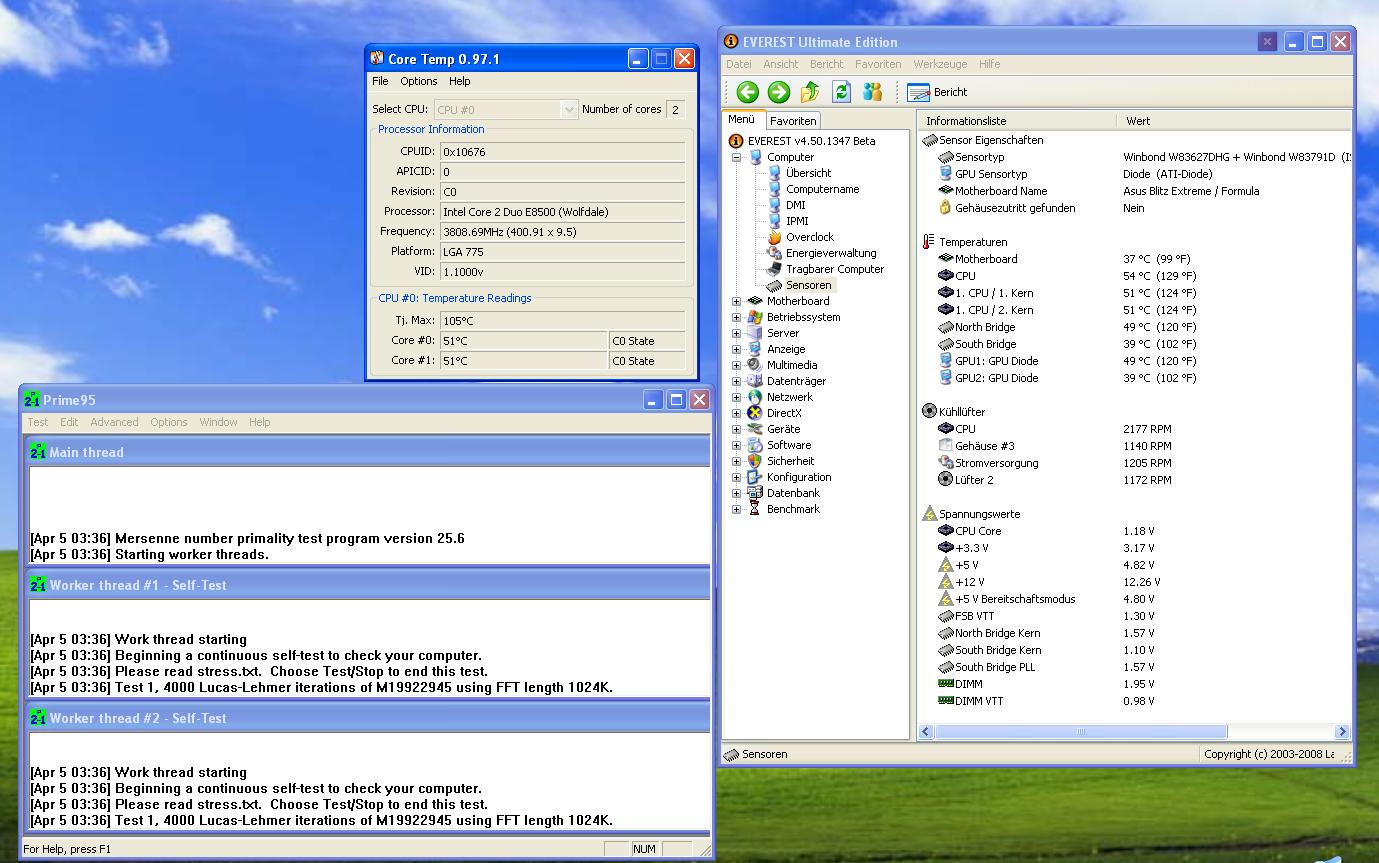The image size is (1379, 863).
Task: Expand the Server tree node
Action: coord(737,333)
